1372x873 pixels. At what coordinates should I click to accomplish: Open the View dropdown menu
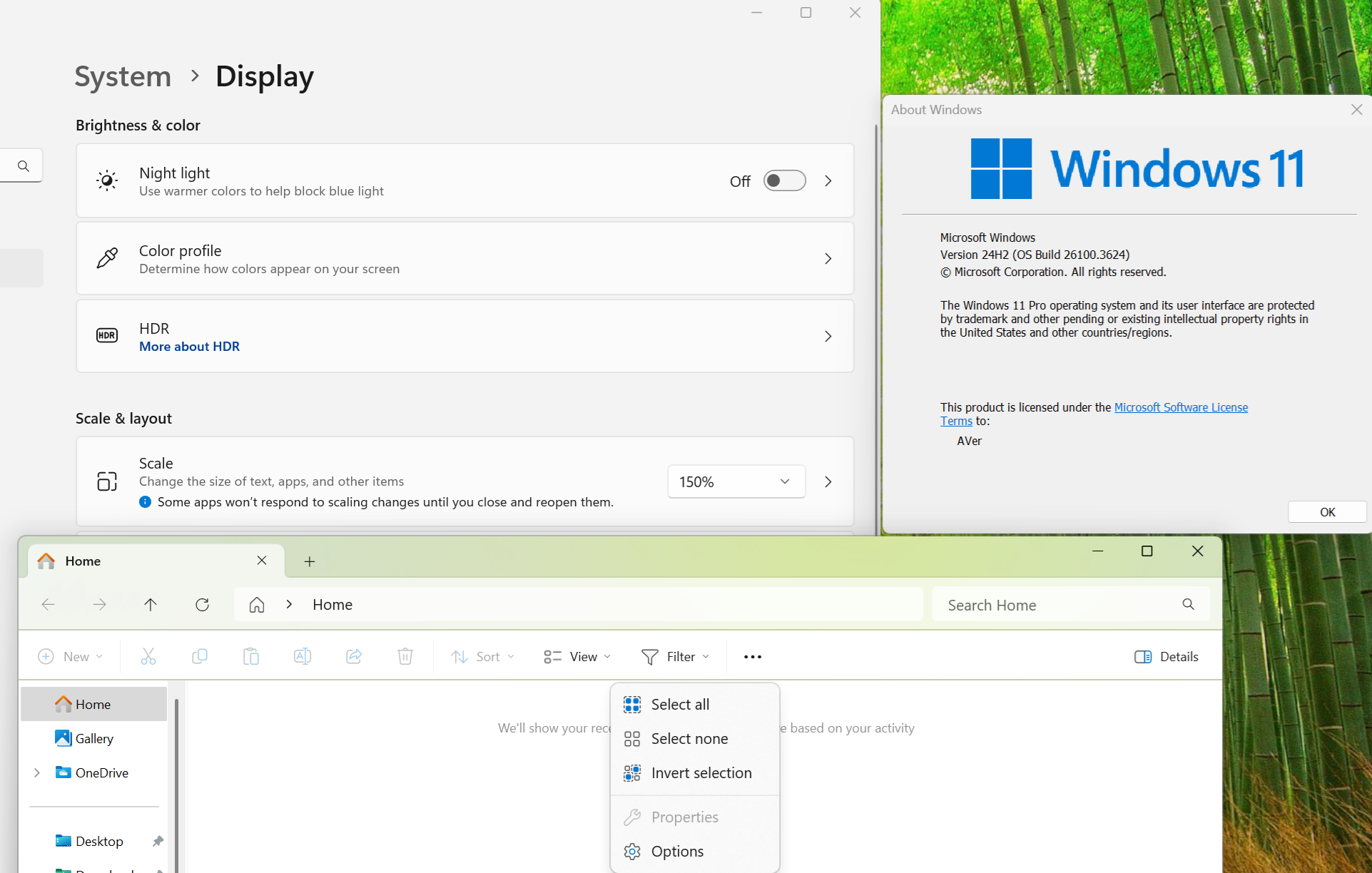tap(577, 656)
